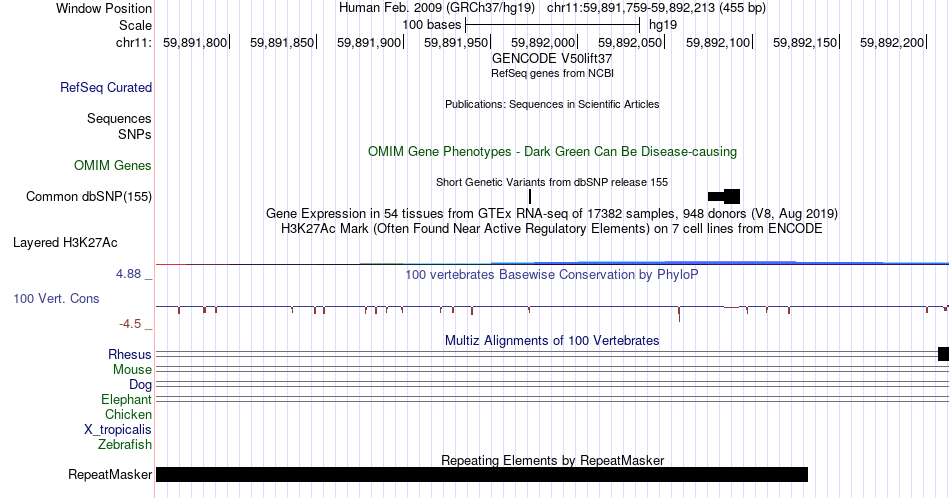Select the Elephant alignment row label

(127, 400)
